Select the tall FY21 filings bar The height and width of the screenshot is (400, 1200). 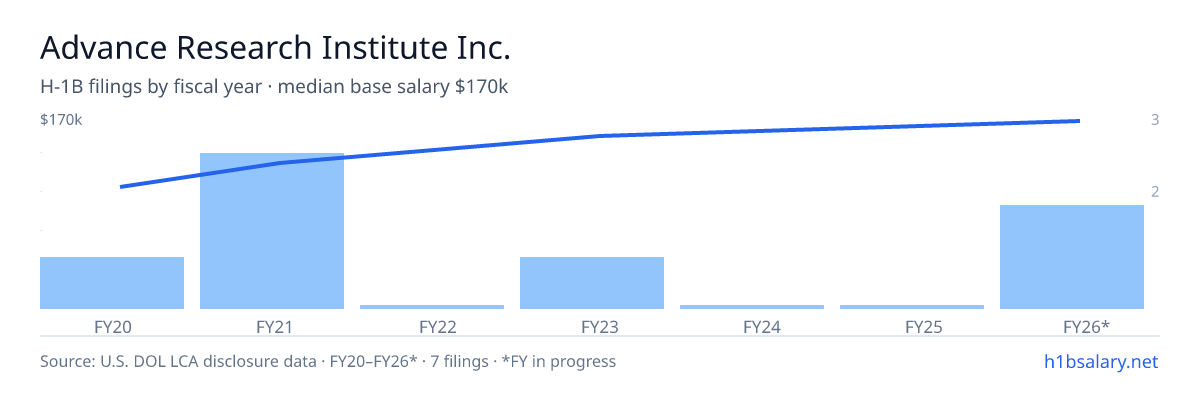tap(272, 231)
